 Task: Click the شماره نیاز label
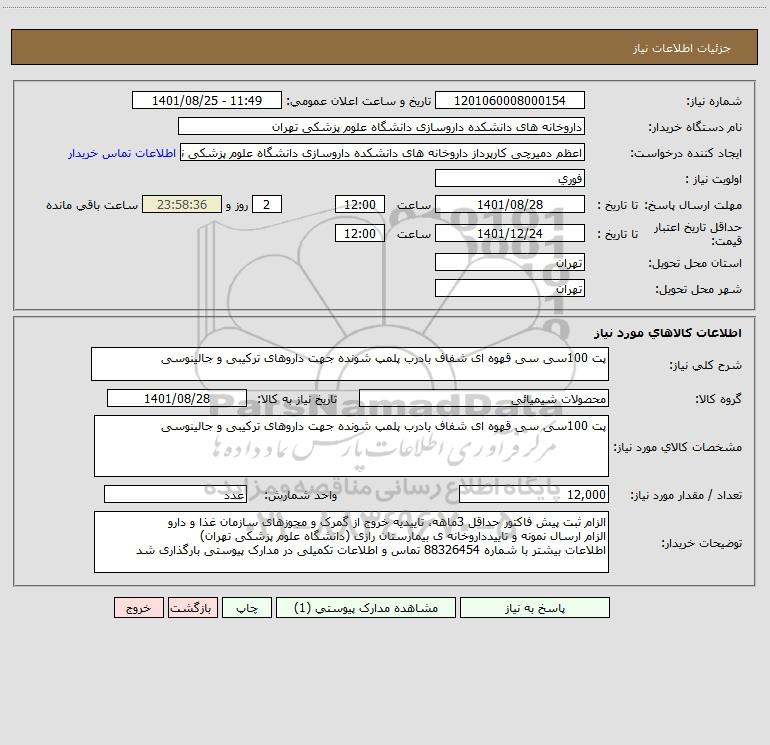tap(714, 102)
